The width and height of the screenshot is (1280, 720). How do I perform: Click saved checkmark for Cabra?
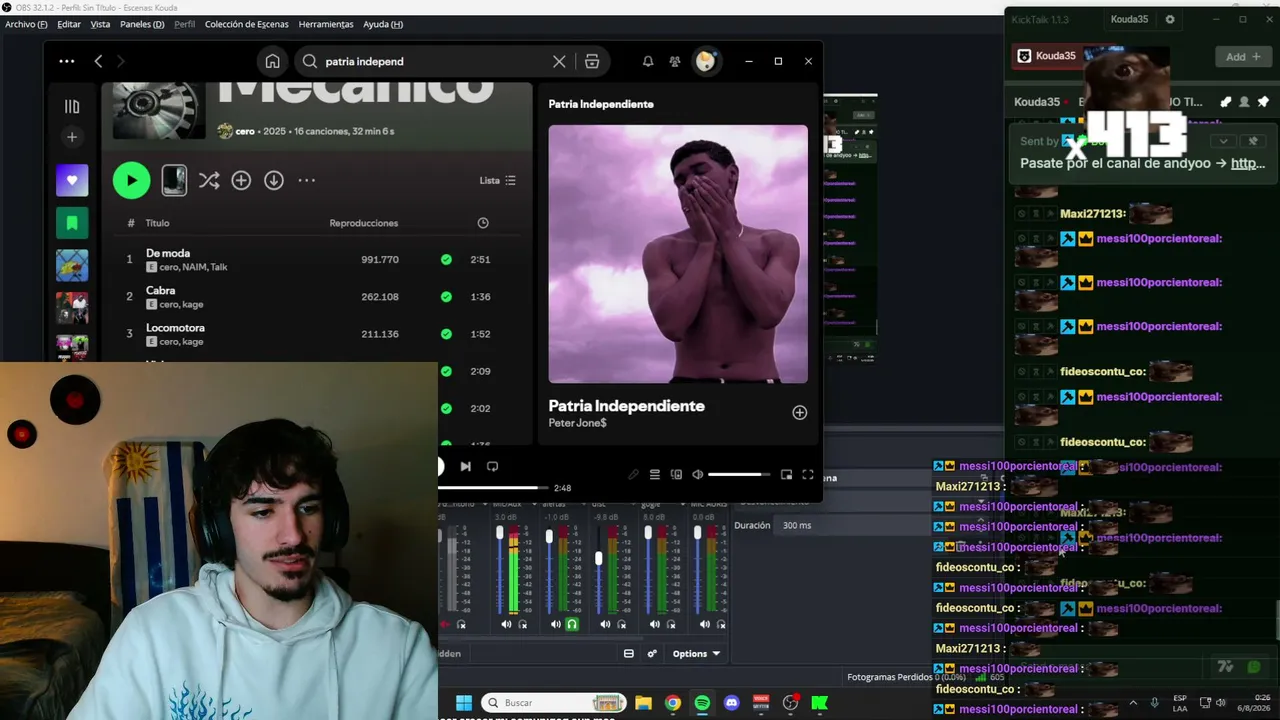pyautogui.click(x=446, y=297)
